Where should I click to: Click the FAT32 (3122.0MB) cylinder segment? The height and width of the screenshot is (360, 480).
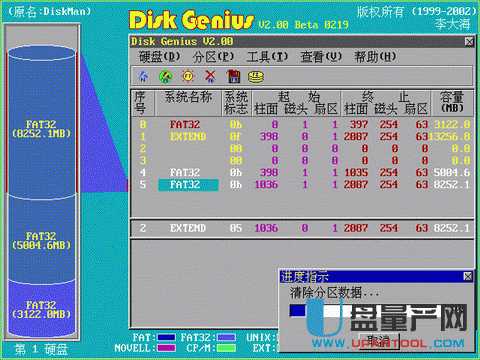[42, 309]
